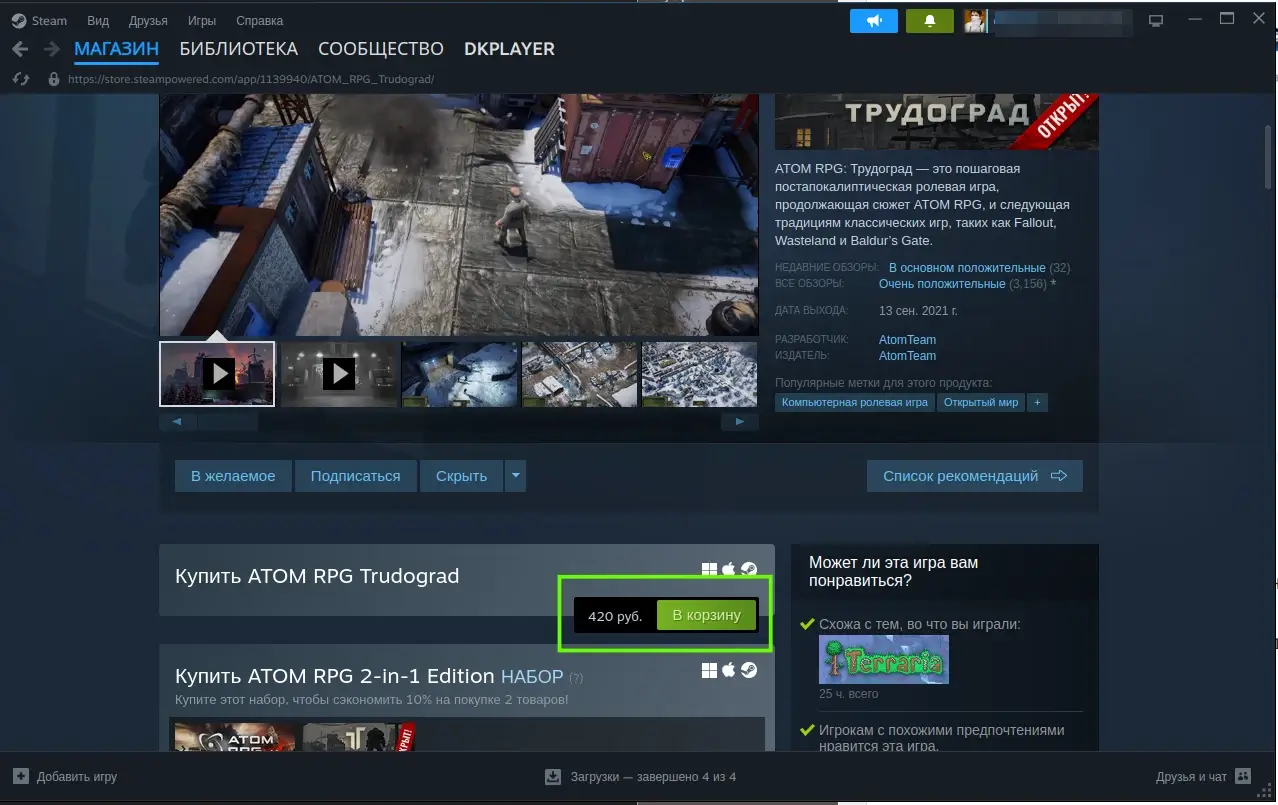The height and width of the screenshot is (805, 1278).
Task: Expand the dropdown arrow beside Скрыть
Action: [515, 476]
